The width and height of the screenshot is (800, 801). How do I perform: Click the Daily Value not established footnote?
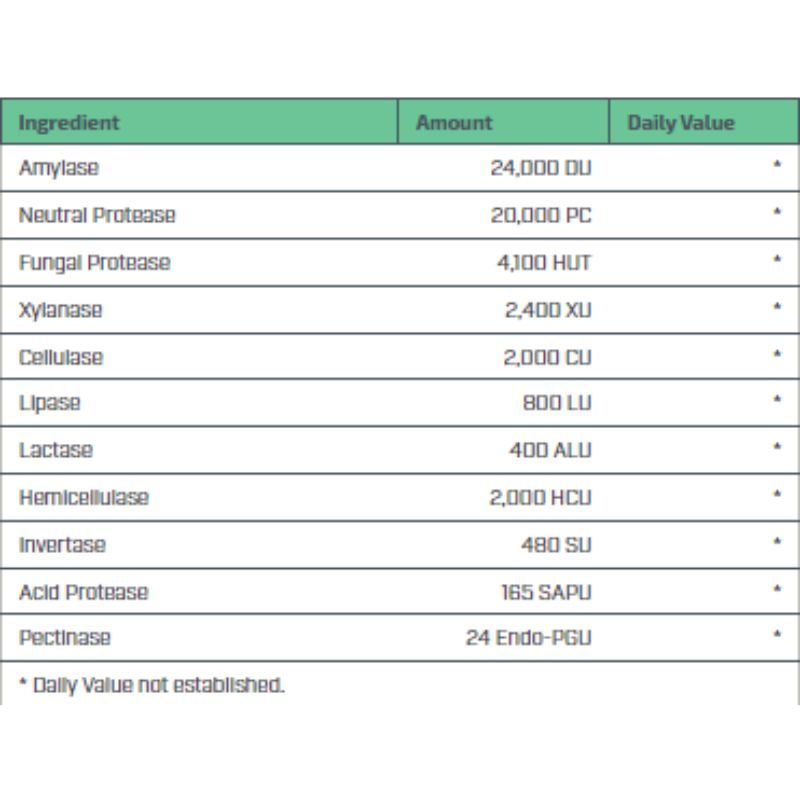coord(151,685)
